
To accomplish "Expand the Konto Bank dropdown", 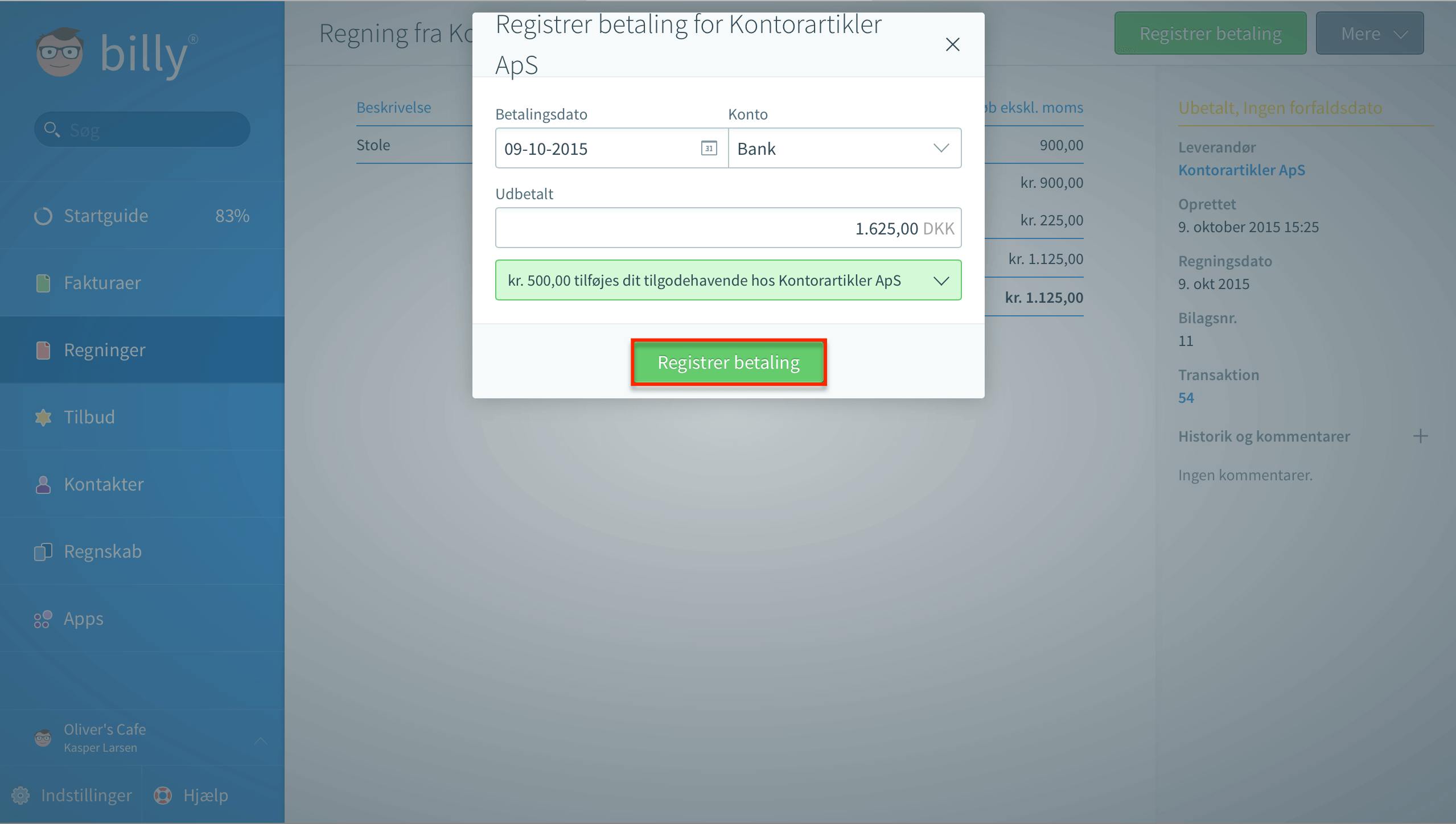I will pos(845,148).
